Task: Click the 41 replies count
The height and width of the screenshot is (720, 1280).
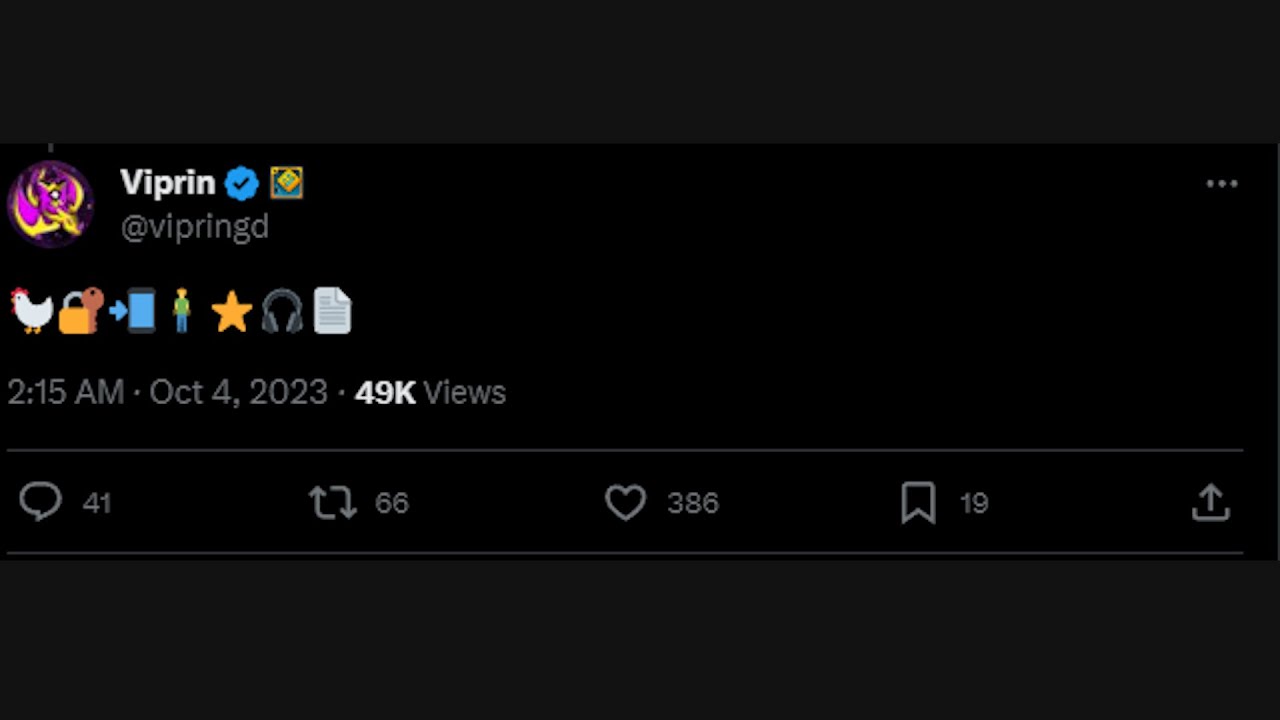Action: [97, 503]
